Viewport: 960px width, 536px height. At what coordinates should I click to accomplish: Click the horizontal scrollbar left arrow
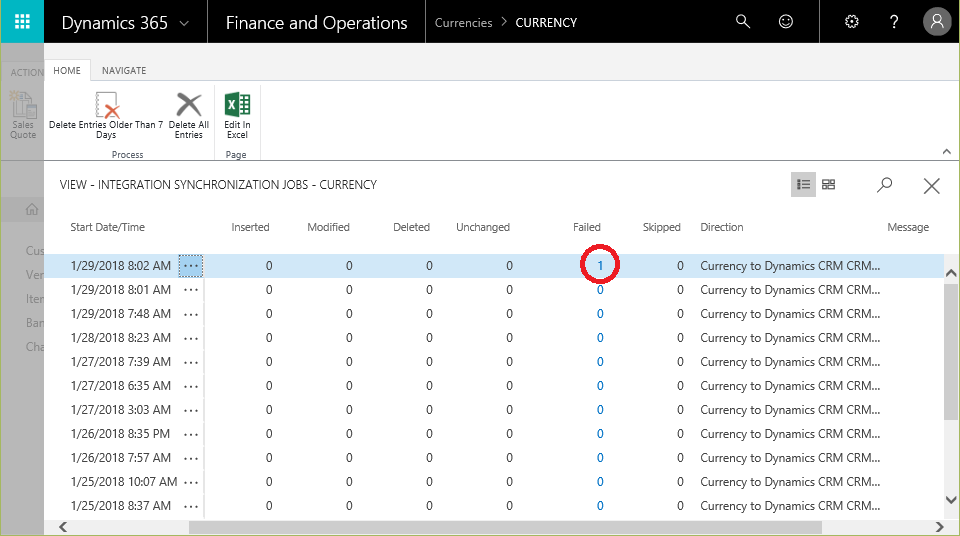[63, 527]
